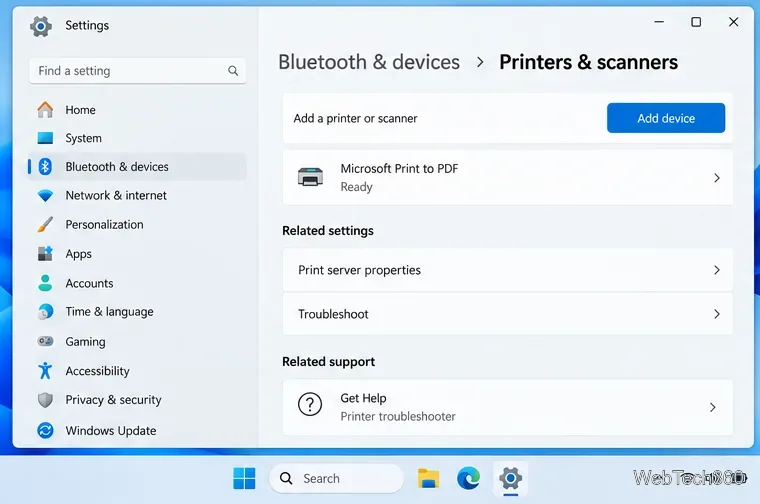Viewport: 760px width, 504px height.
Task: Select Windows Update label
Action: [111, 430]
